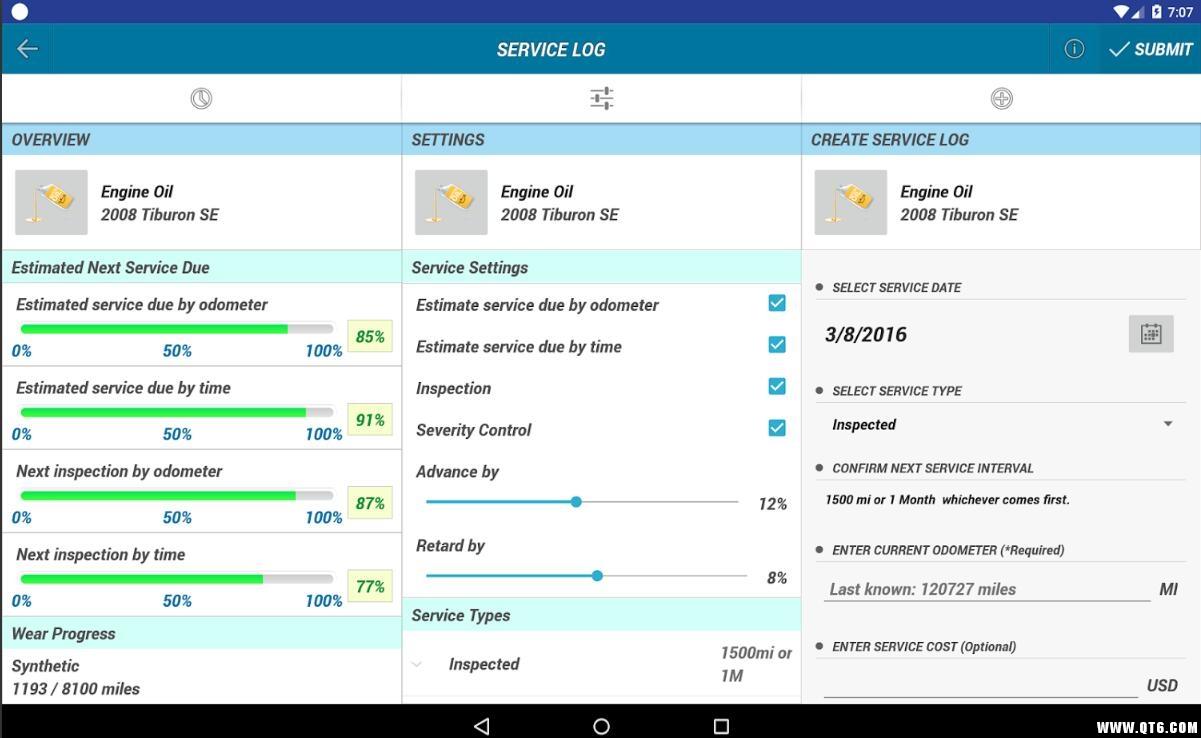This screenshot has width=1201, height=738.
Task: Open the service date calendar picker
Action: [1150, 334]
